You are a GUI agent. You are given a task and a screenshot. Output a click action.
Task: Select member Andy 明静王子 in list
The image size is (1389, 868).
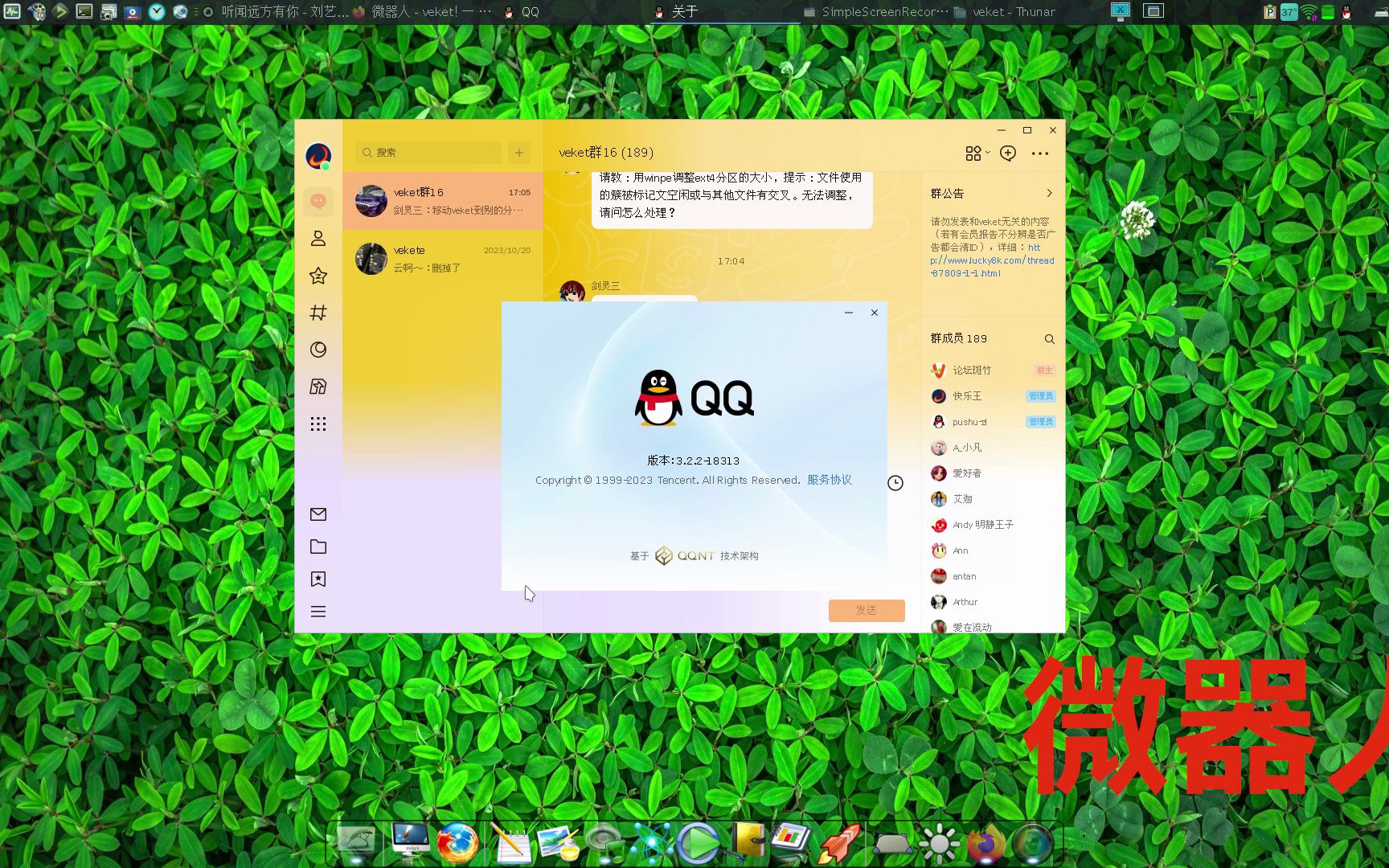pos(993,525)
